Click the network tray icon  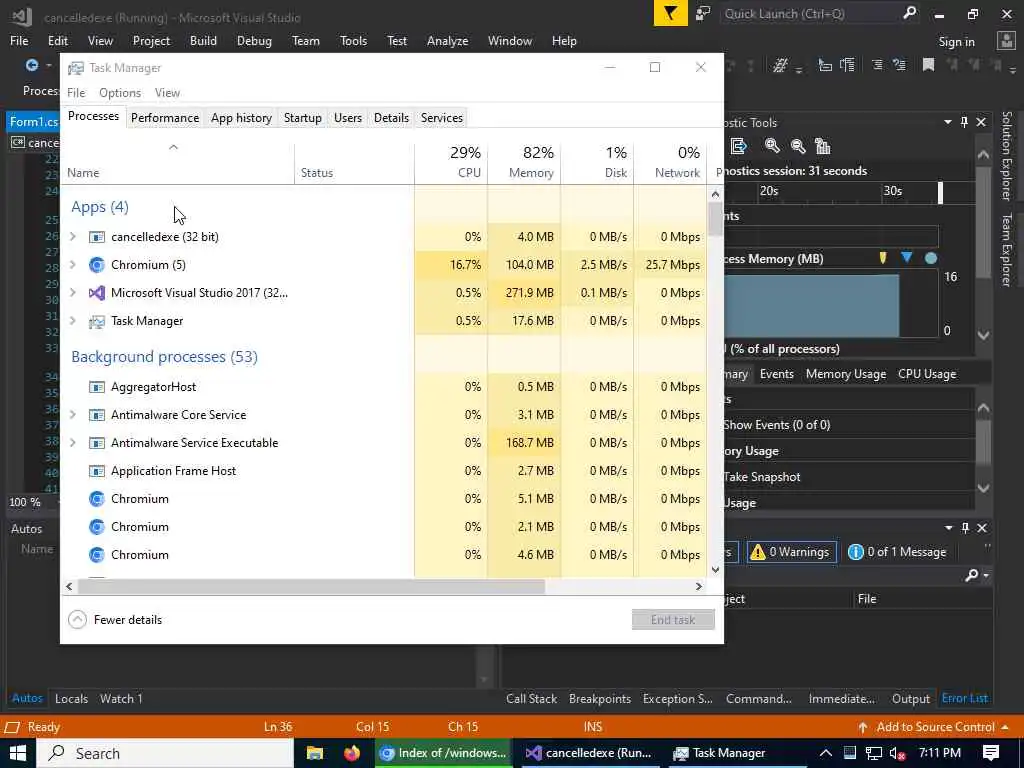point(874,754)
